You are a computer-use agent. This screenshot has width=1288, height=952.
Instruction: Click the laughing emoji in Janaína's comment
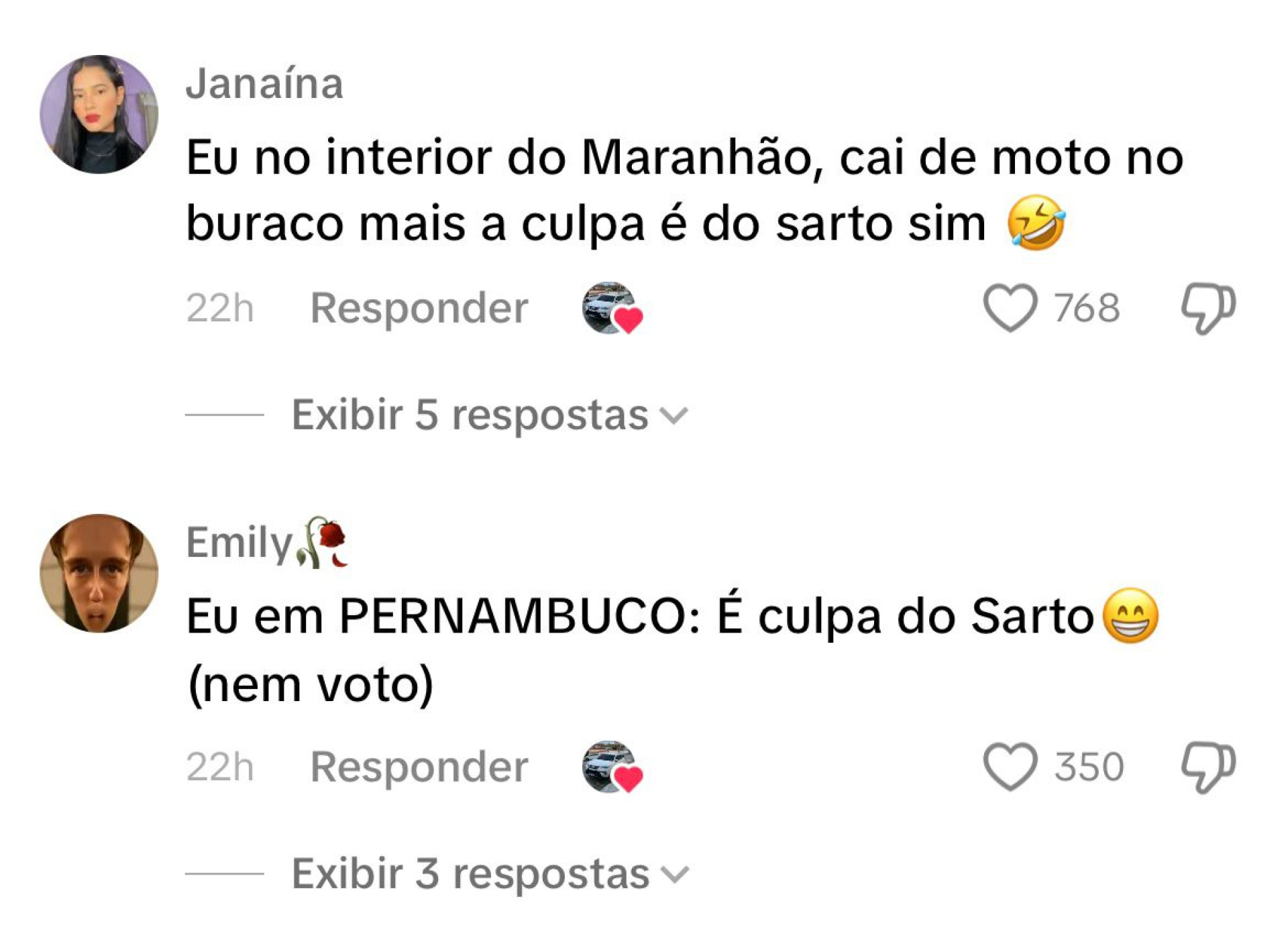1036,223
